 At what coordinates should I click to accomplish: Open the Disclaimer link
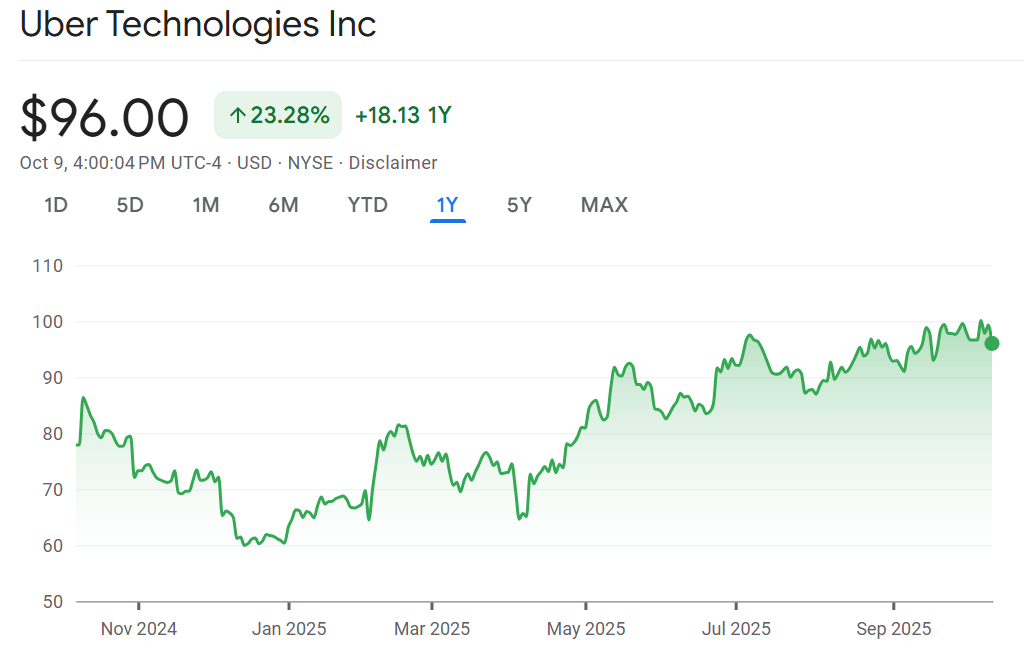(393, 163)
